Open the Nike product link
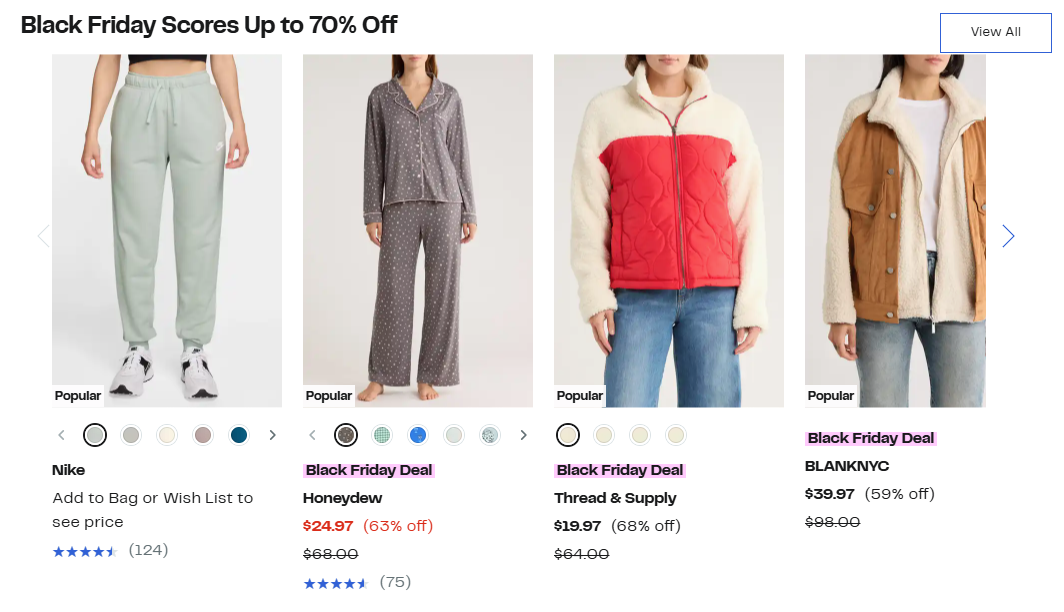The width and height of the screenshot is (1064, 612). point(69,470)
